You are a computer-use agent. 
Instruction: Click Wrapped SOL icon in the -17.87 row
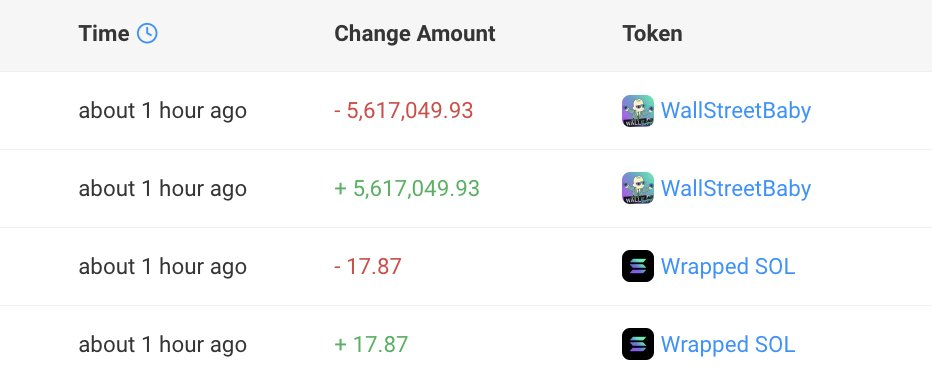tap(638, 266)
